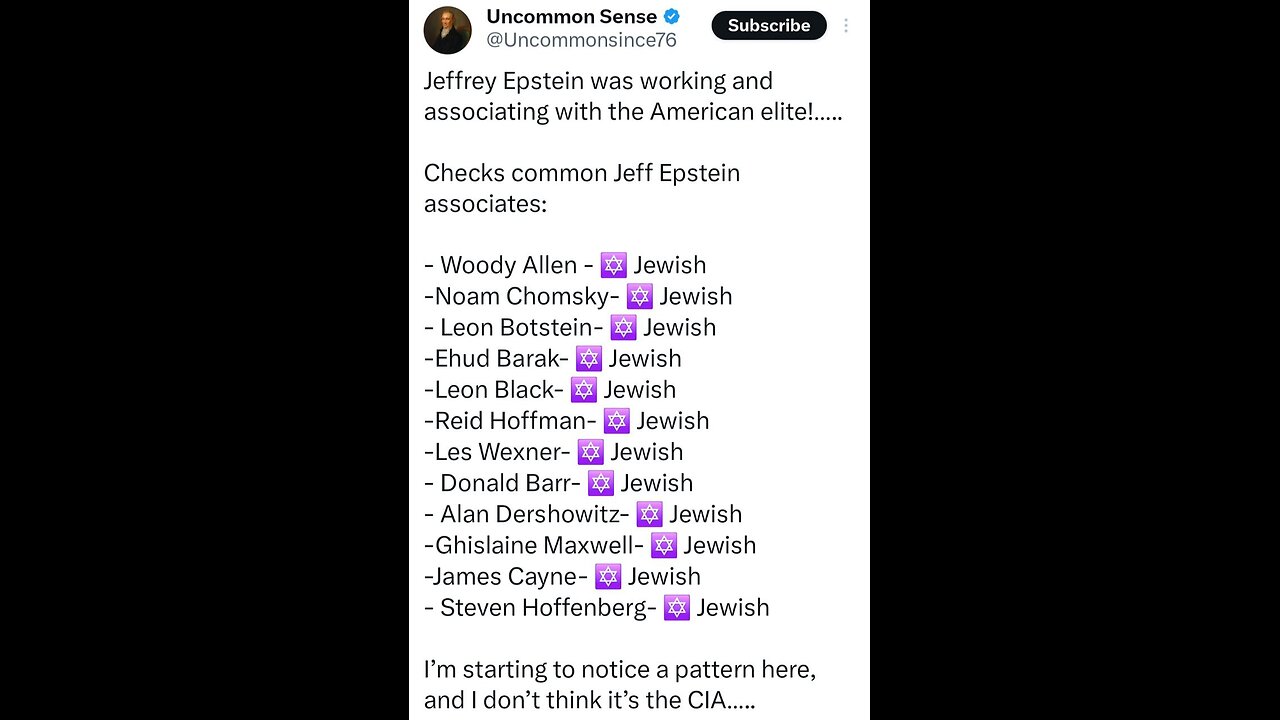This screenshot has height=720, width=1280.
Task: Click the star emoji beside Steven Hoffenberg
Action: [677, 607]
